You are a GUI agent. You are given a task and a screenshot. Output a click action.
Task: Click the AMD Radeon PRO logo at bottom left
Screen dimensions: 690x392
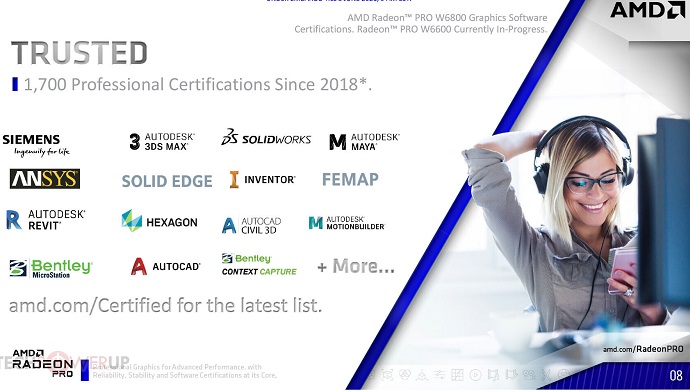coord(43,363)
